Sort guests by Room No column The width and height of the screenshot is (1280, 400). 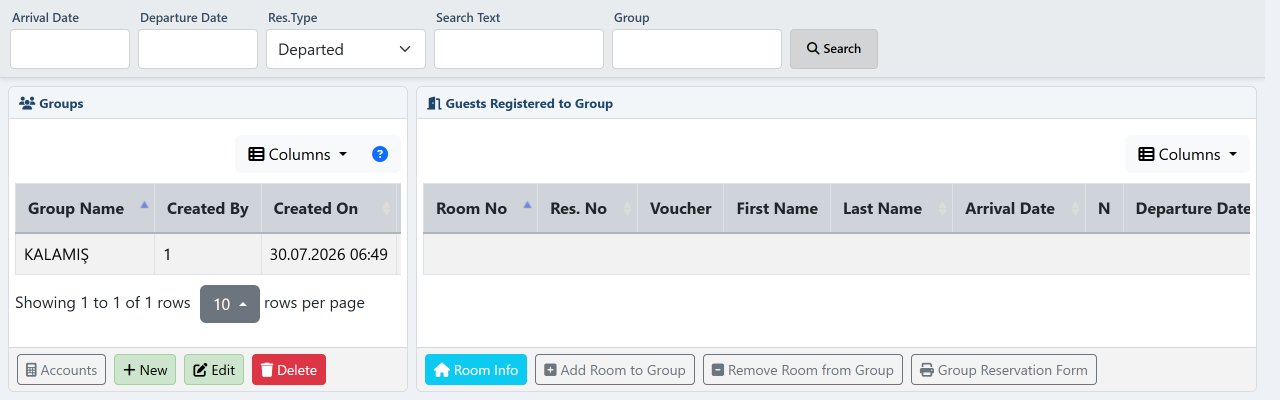[481, 208]
